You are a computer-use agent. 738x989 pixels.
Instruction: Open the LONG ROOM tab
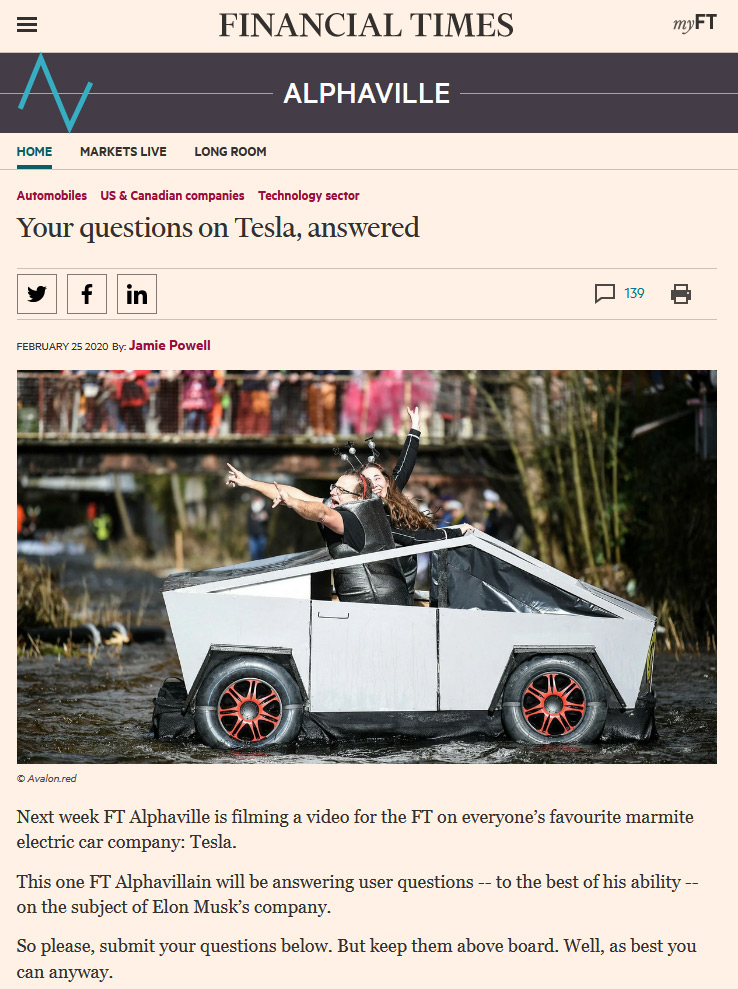point(230,152)
